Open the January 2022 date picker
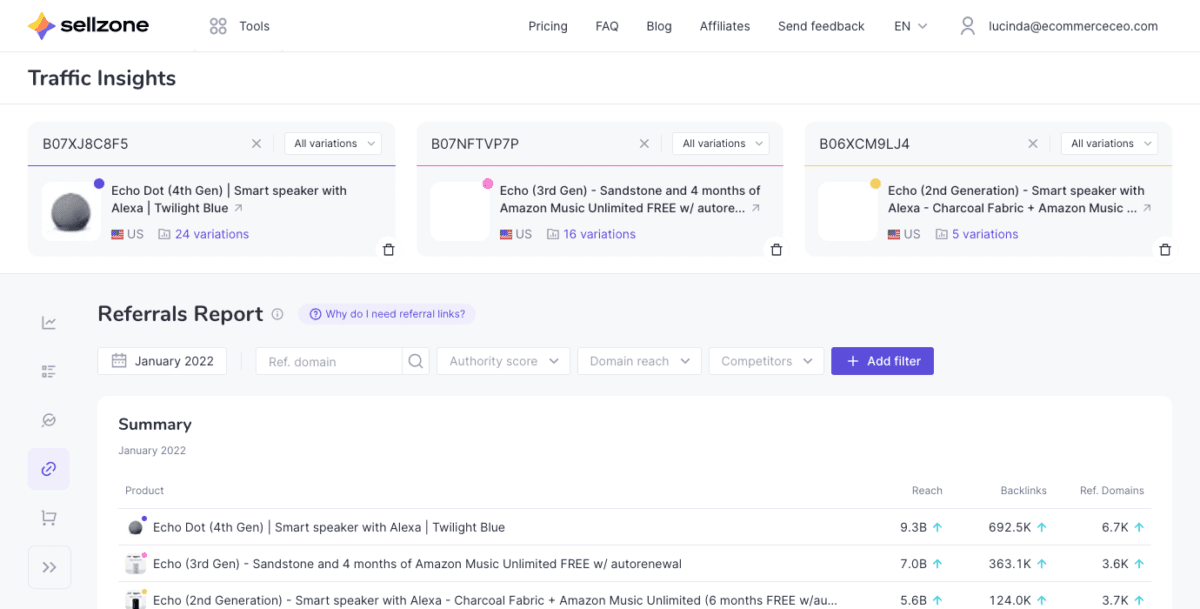Screen dimensions: 1200x609 (162, 361)
